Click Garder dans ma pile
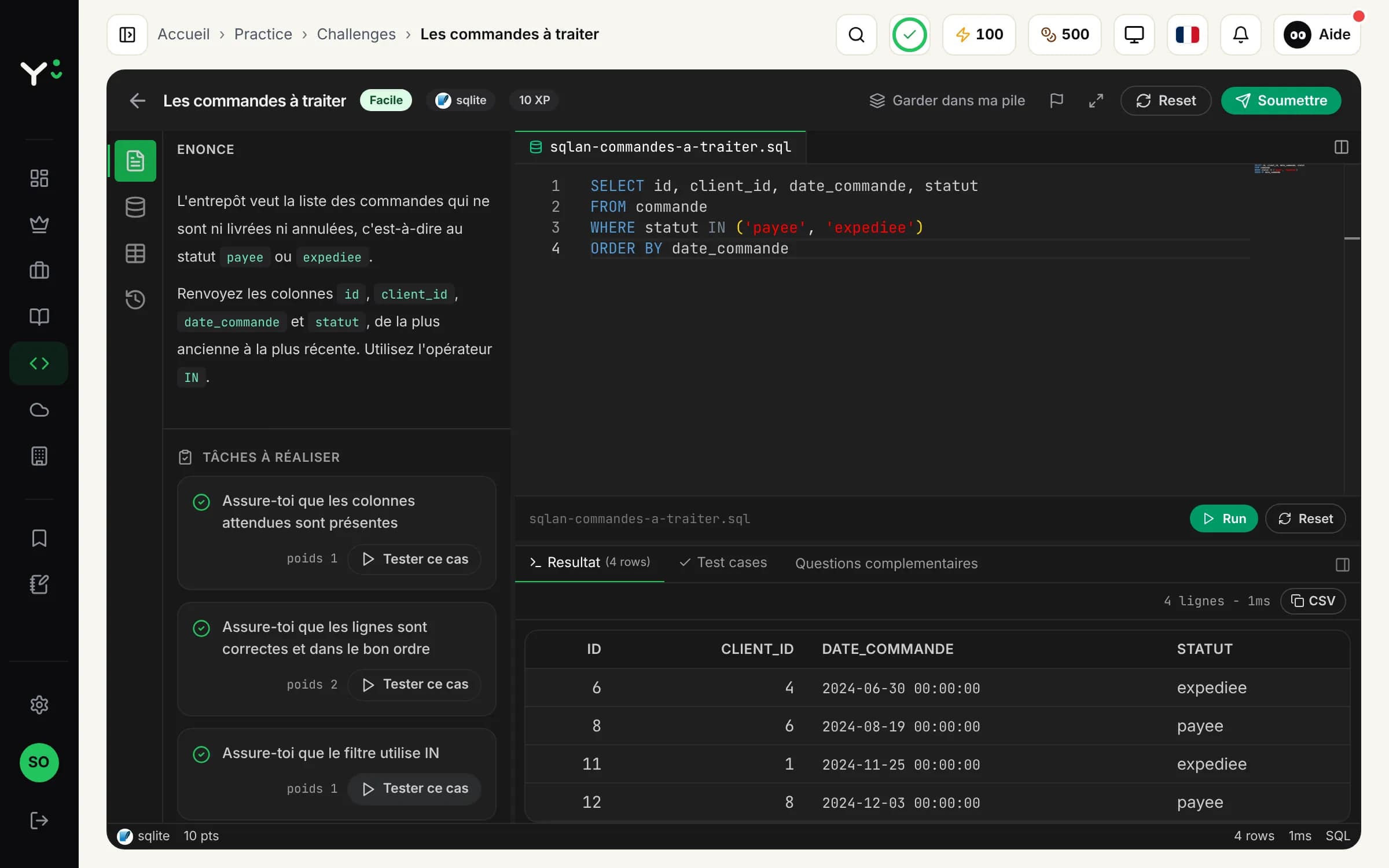The image size is (1389, 868). tap(947, 101)
